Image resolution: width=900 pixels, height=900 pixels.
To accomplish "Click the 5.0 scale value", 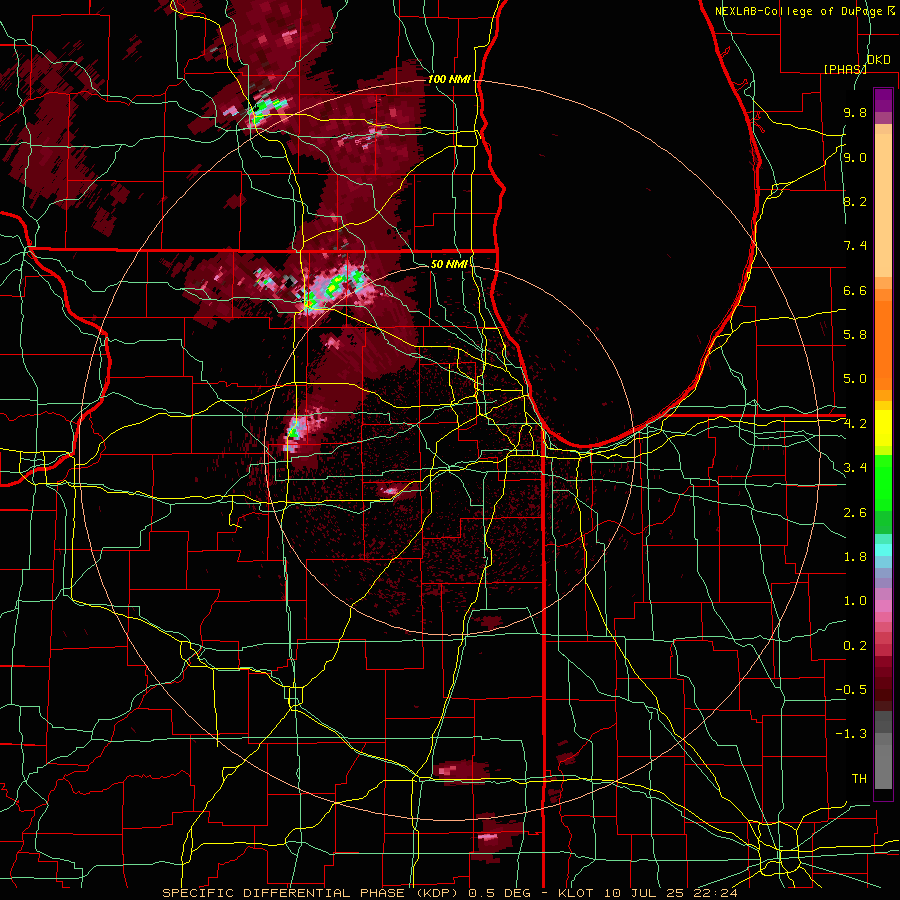I will pos(855,379).
